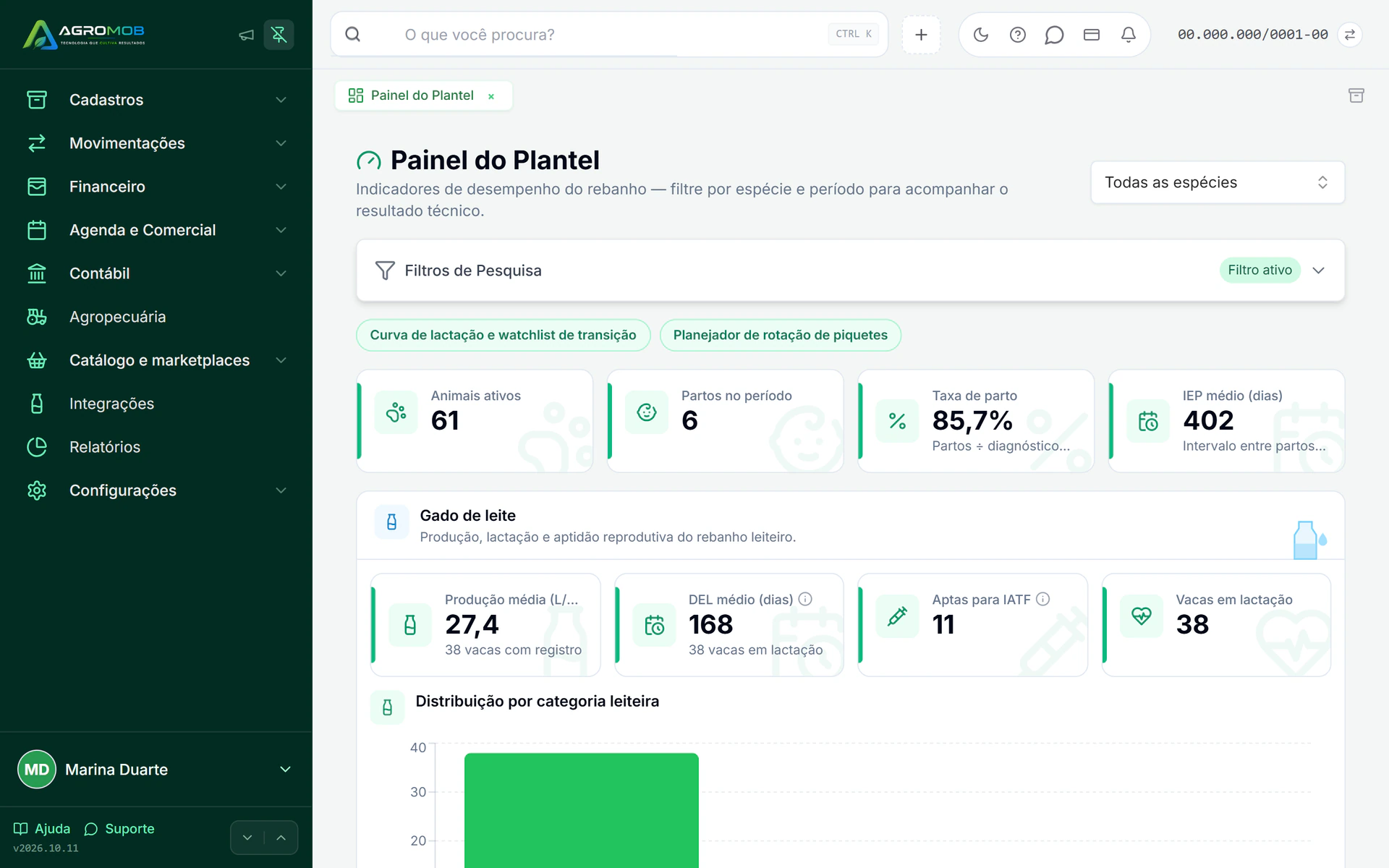Select the Painel do Plantel tab
The image size is (1389, 868).
(422, 95)
